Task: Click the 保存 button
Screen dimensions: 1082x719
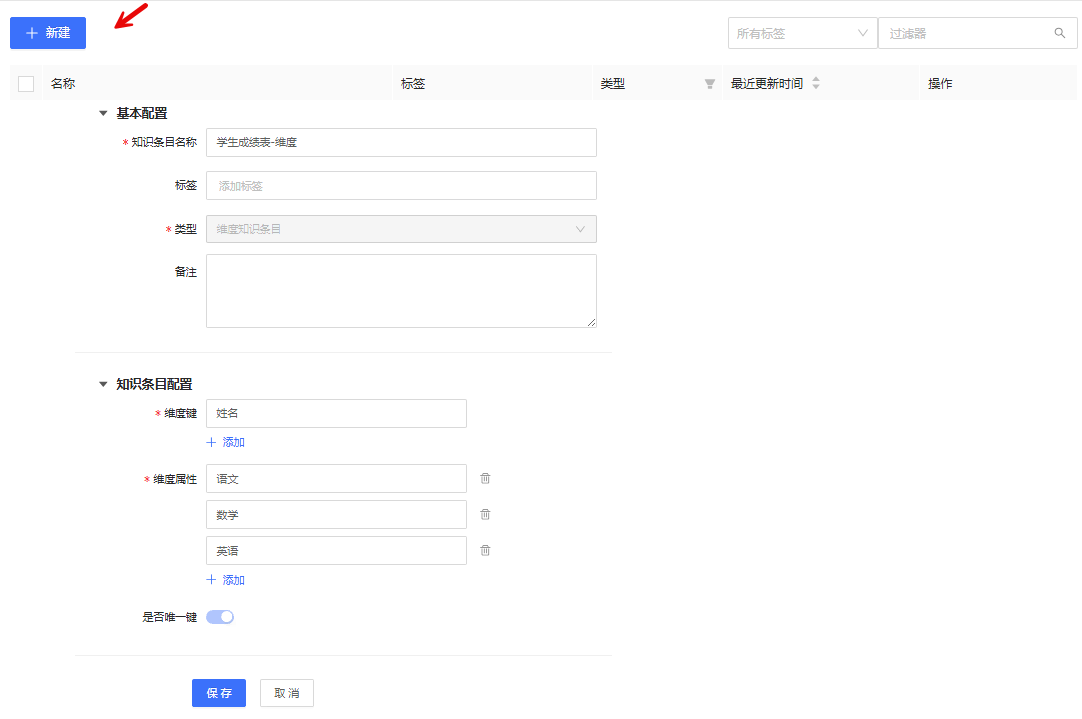Action: click(x=219, y=693)
